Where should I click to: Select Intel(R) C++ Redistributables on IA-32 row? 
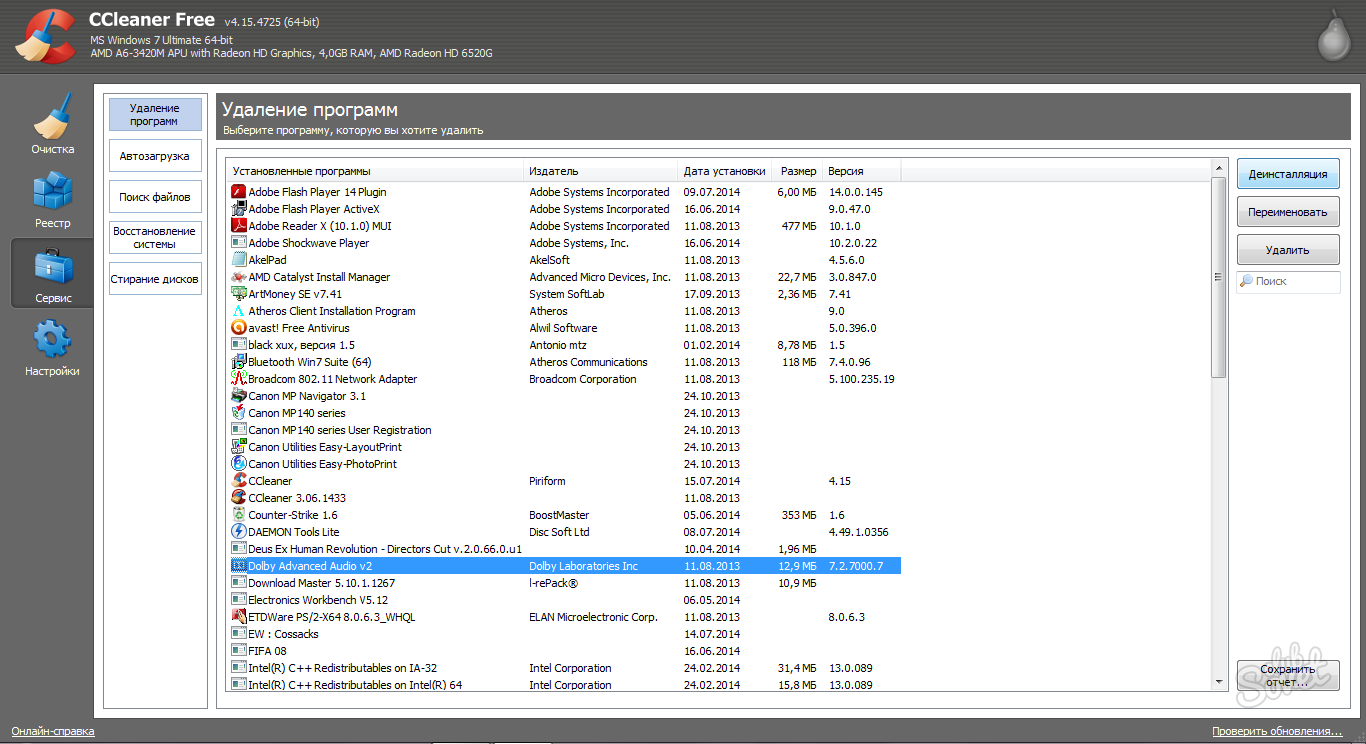click(565, 668)
